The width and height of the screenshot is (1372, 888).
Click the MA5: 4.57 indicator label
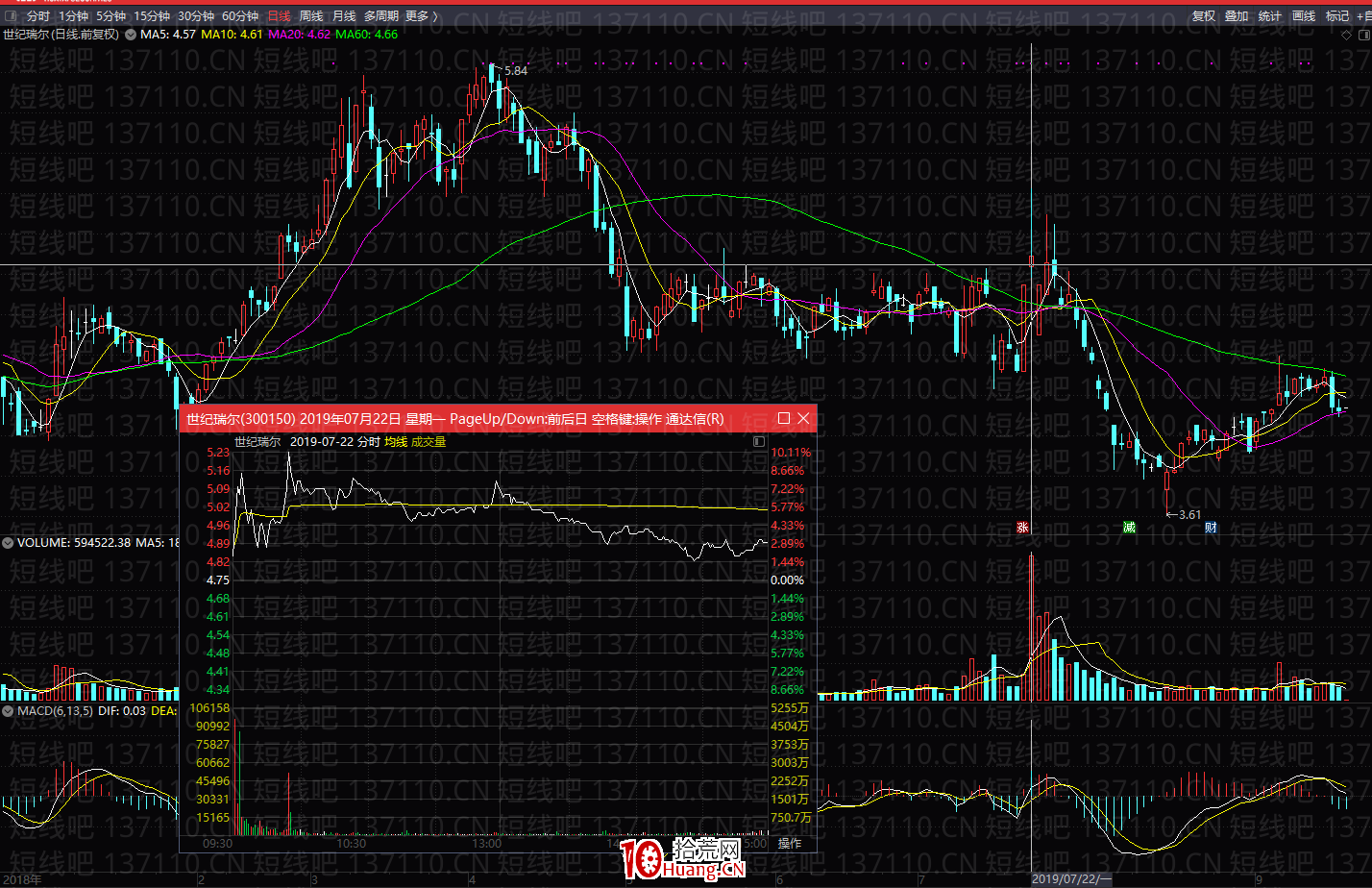(x=168, y=35)
